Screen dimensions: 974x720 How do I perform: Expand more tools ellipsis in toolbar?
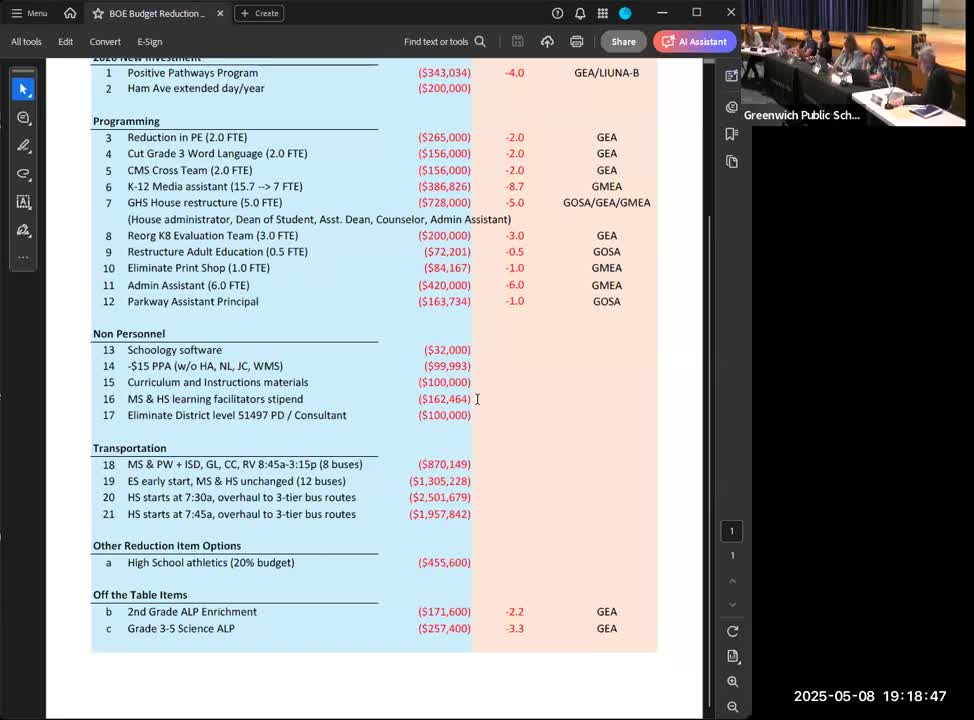tap(23, 257)
